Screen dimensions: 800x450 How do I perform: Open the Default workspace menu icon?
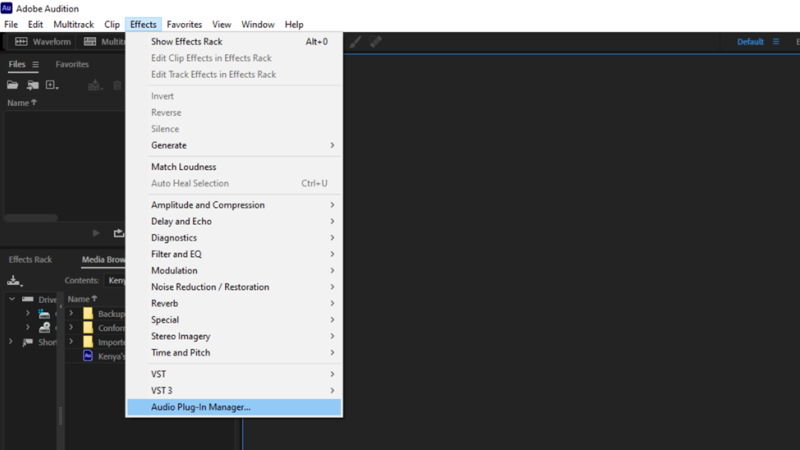pyautogui.click(x=776, y=42)
